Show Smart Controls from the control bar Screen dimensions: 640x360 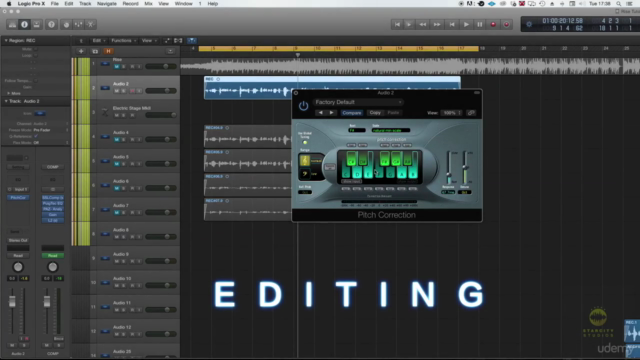[x=66, y=24]
